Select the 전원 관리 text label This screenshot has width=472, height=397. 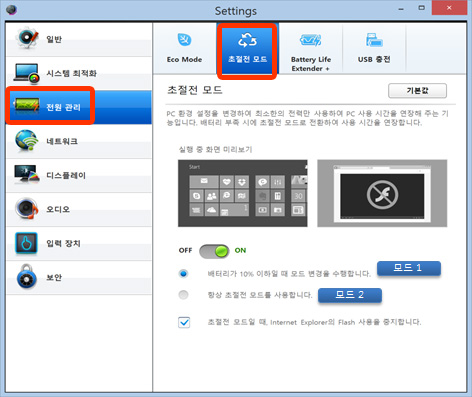tap(63, 107)
